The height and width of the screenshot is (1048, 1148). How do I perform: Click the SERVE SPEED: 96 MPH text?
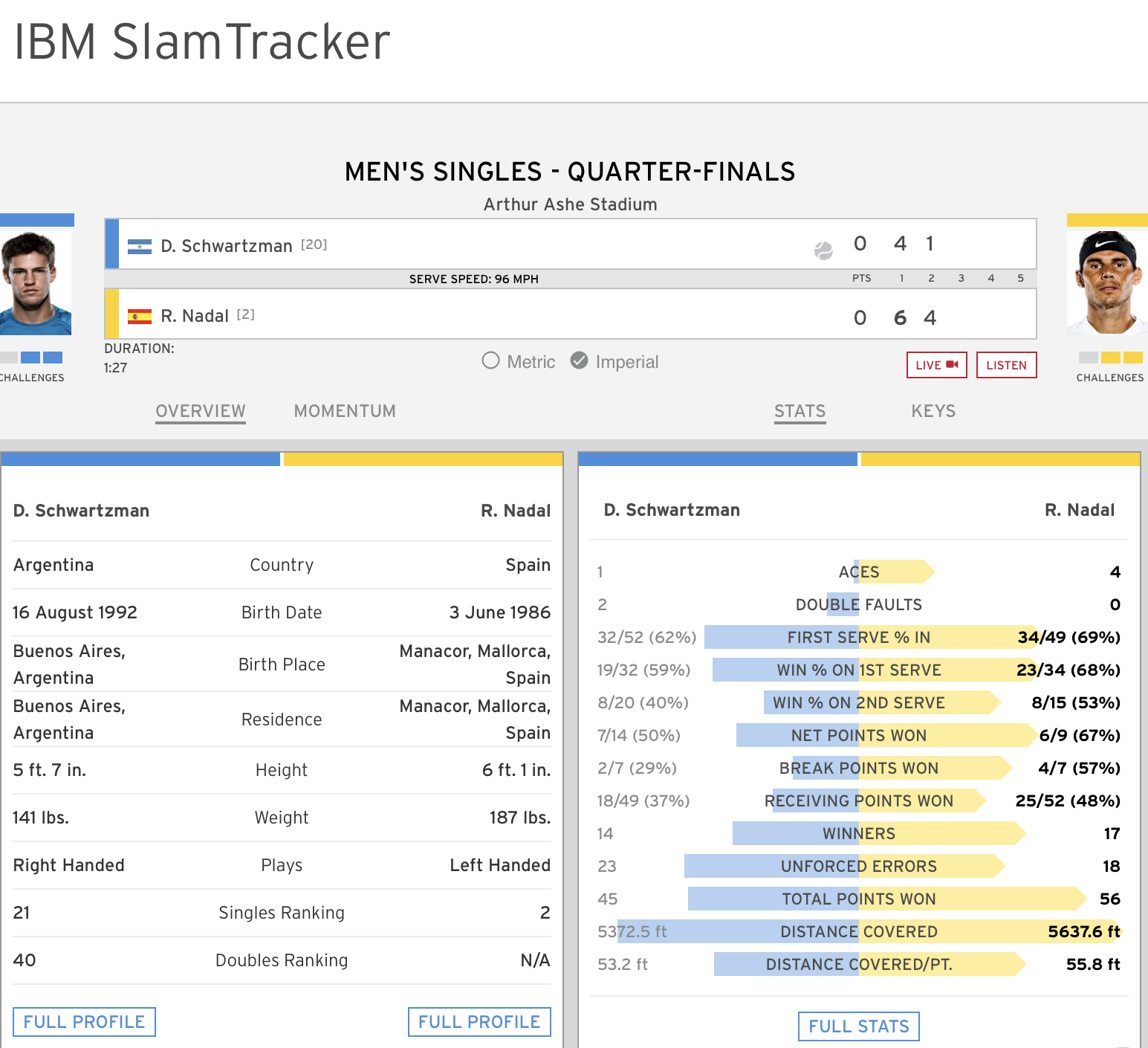coord(474,279)
